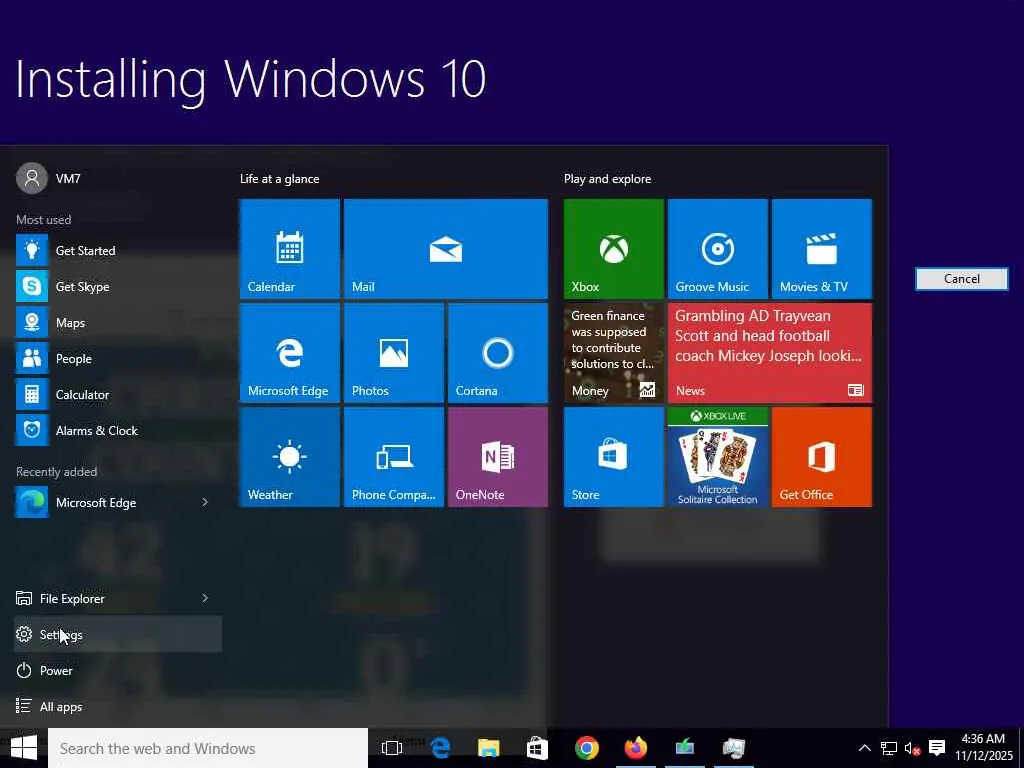
Task: Cancel the Windows 10 installation
Action: [x=961, y=279]
